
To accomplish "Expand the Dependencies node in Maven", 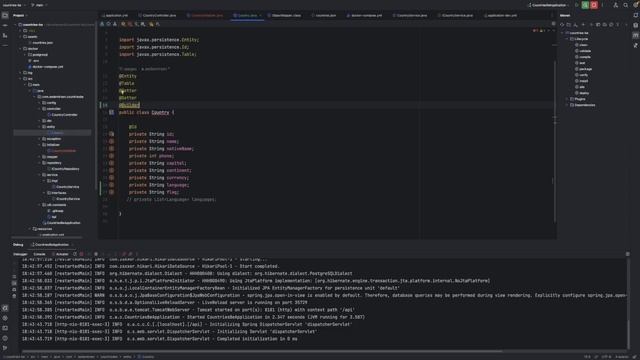I will (x=567, y=105).
